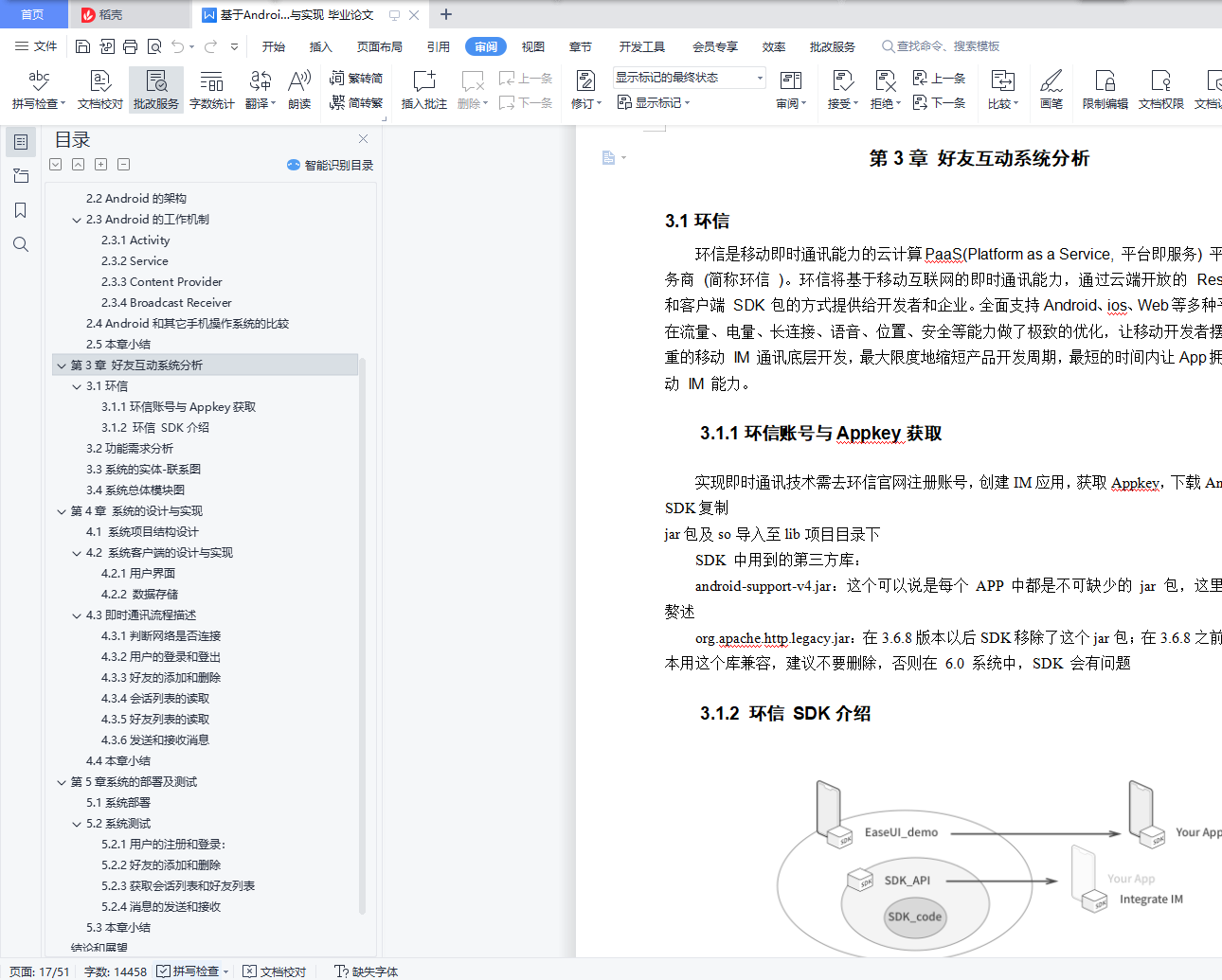Click 智能识别目录 smart outline detection
The image size is (1222, 980).
tap(330, 165)
